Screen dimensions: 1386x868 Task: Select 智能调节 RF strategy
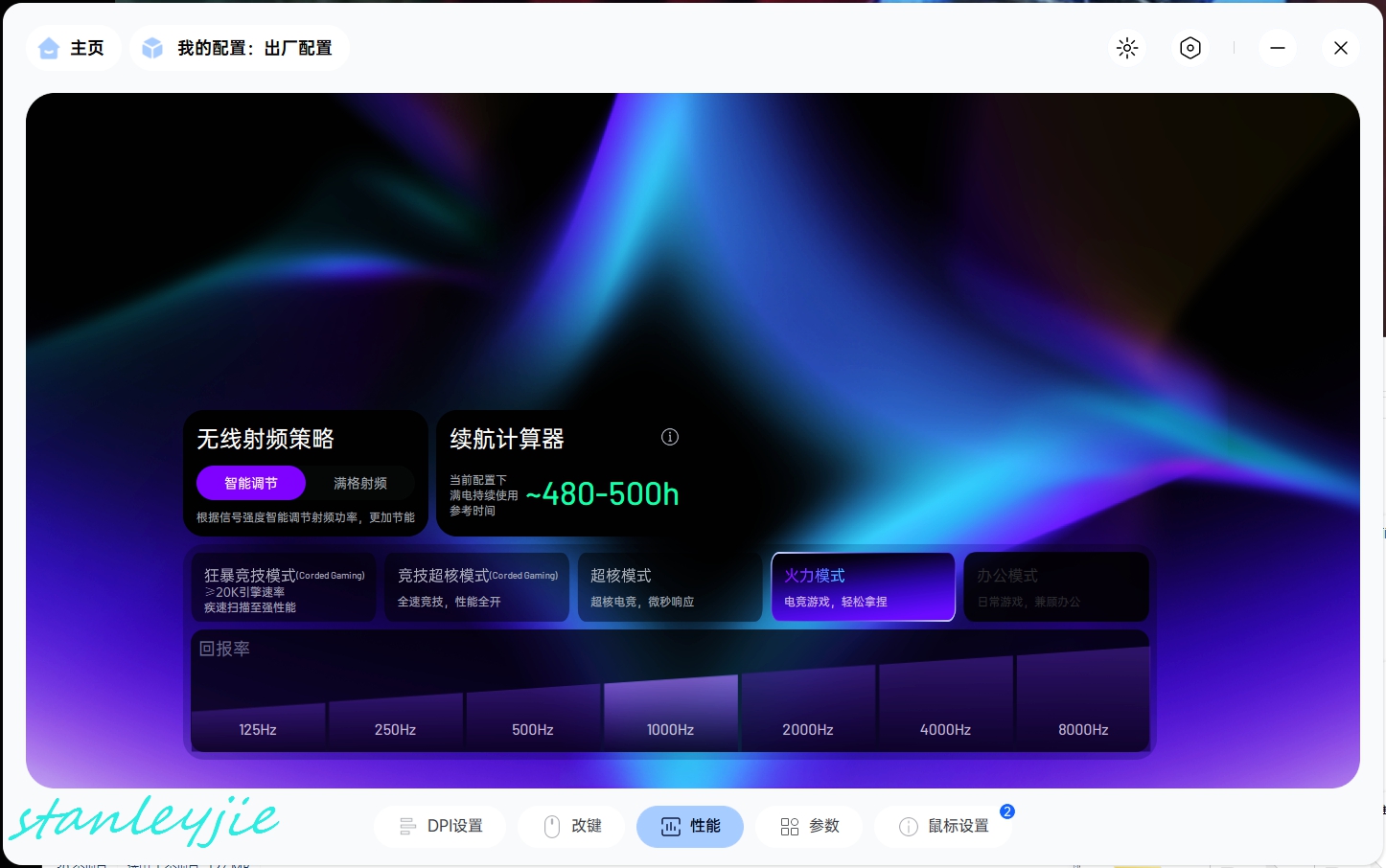tap(251, 483)
